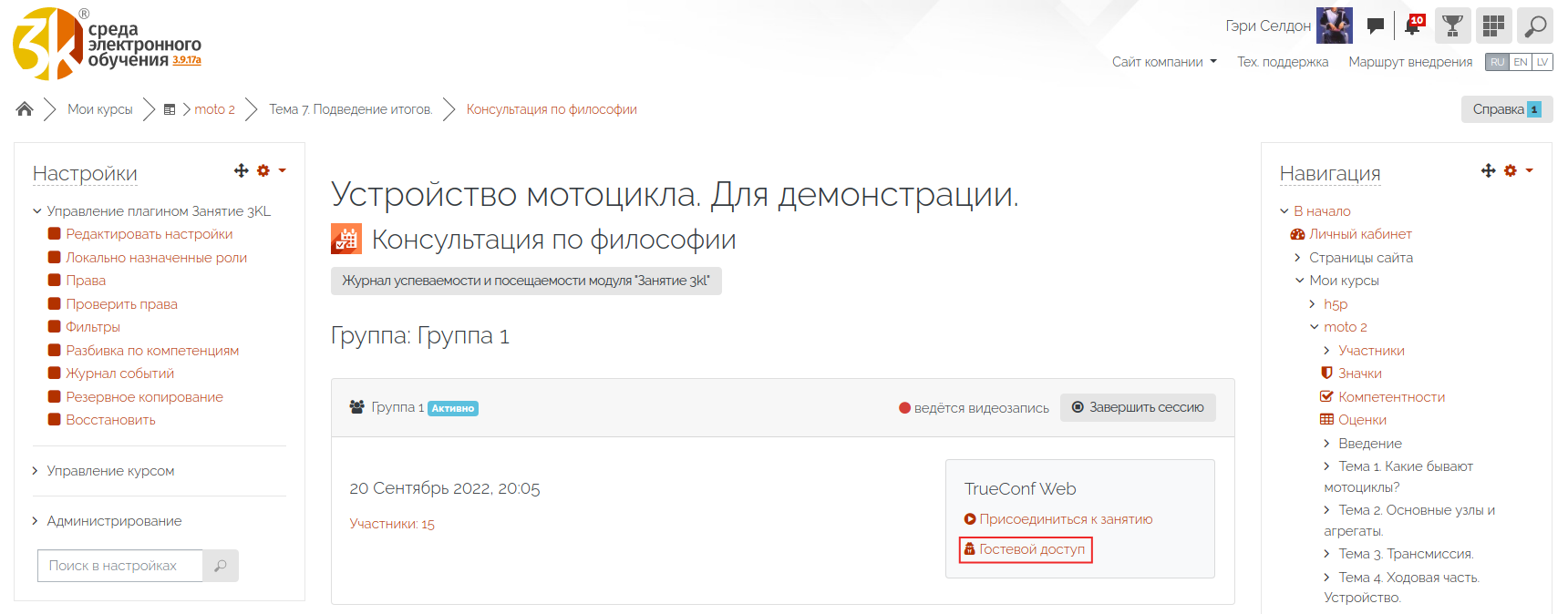Open the grid apps menu icon

point(1493,26)
